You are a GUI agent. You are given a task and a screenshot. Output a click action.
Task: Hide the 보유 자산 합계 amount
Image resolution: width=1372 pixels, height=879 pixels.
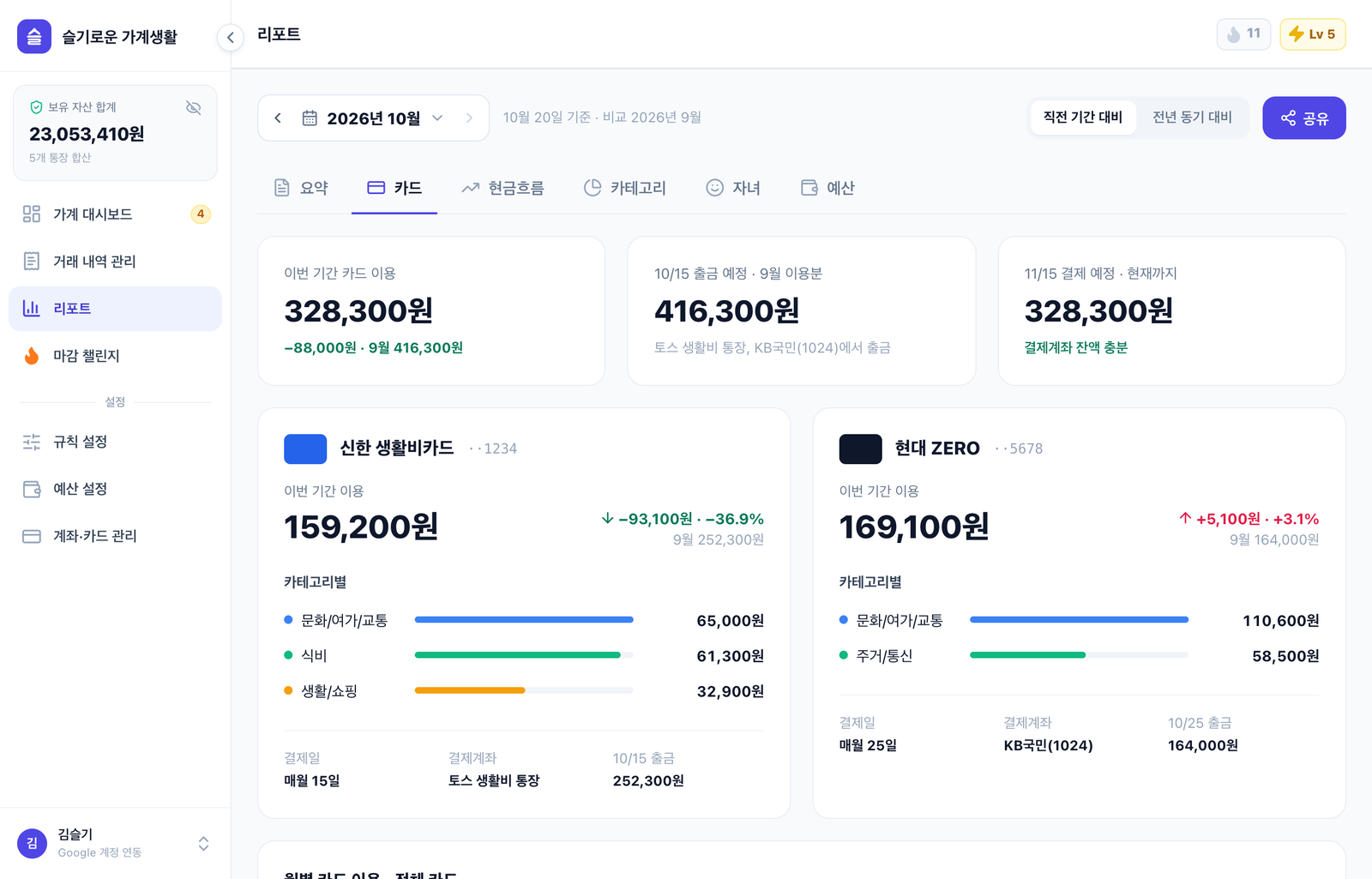point(194,107)
